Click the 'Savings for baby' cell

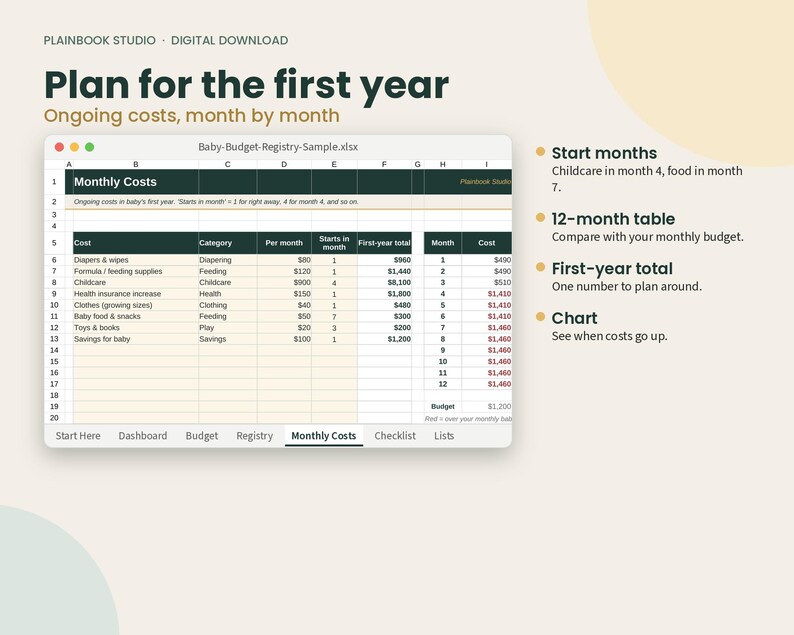pyautogui.click(x=136, y=339)
